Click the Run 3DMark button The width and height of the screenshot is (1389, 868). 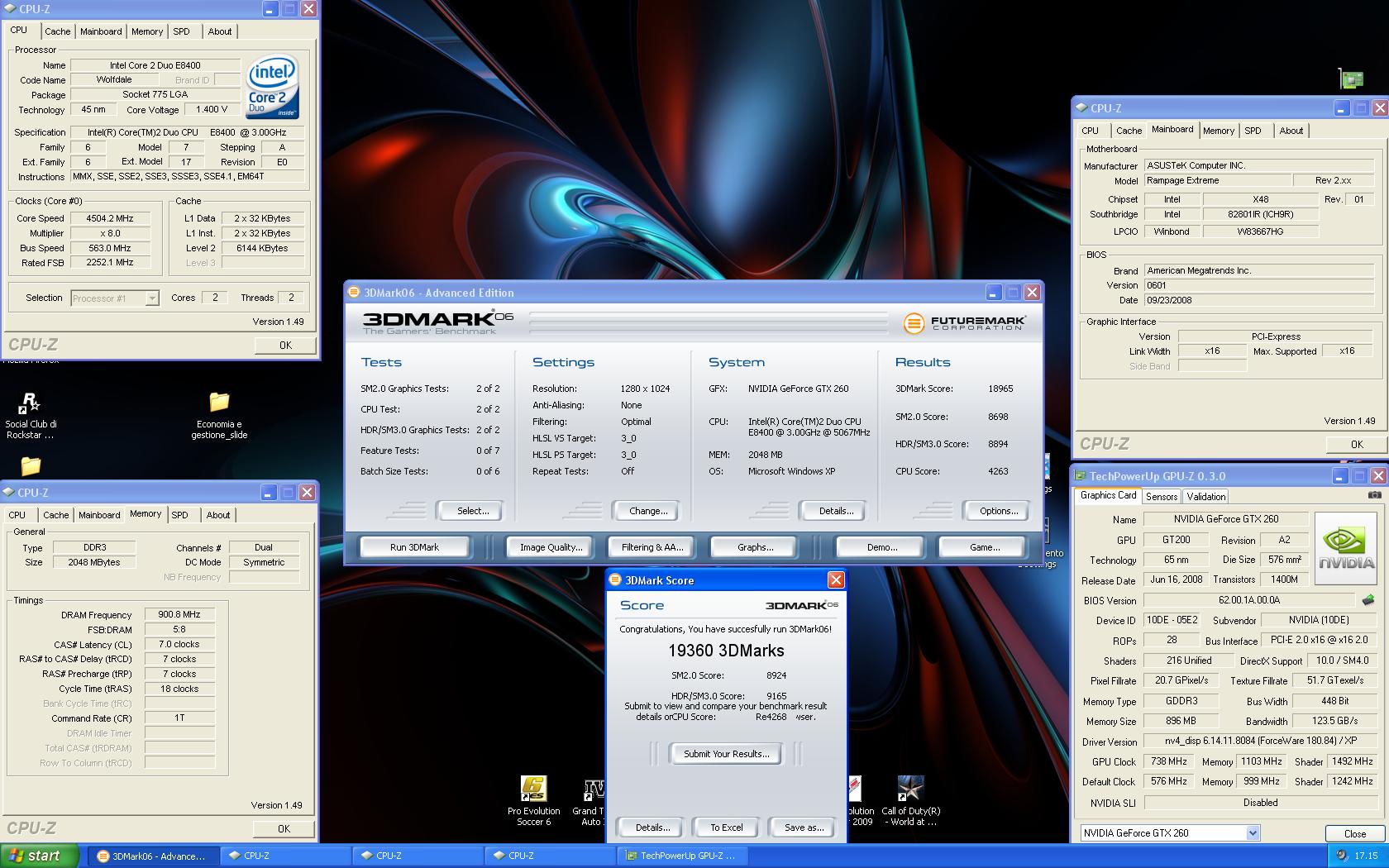pos(414,547)
